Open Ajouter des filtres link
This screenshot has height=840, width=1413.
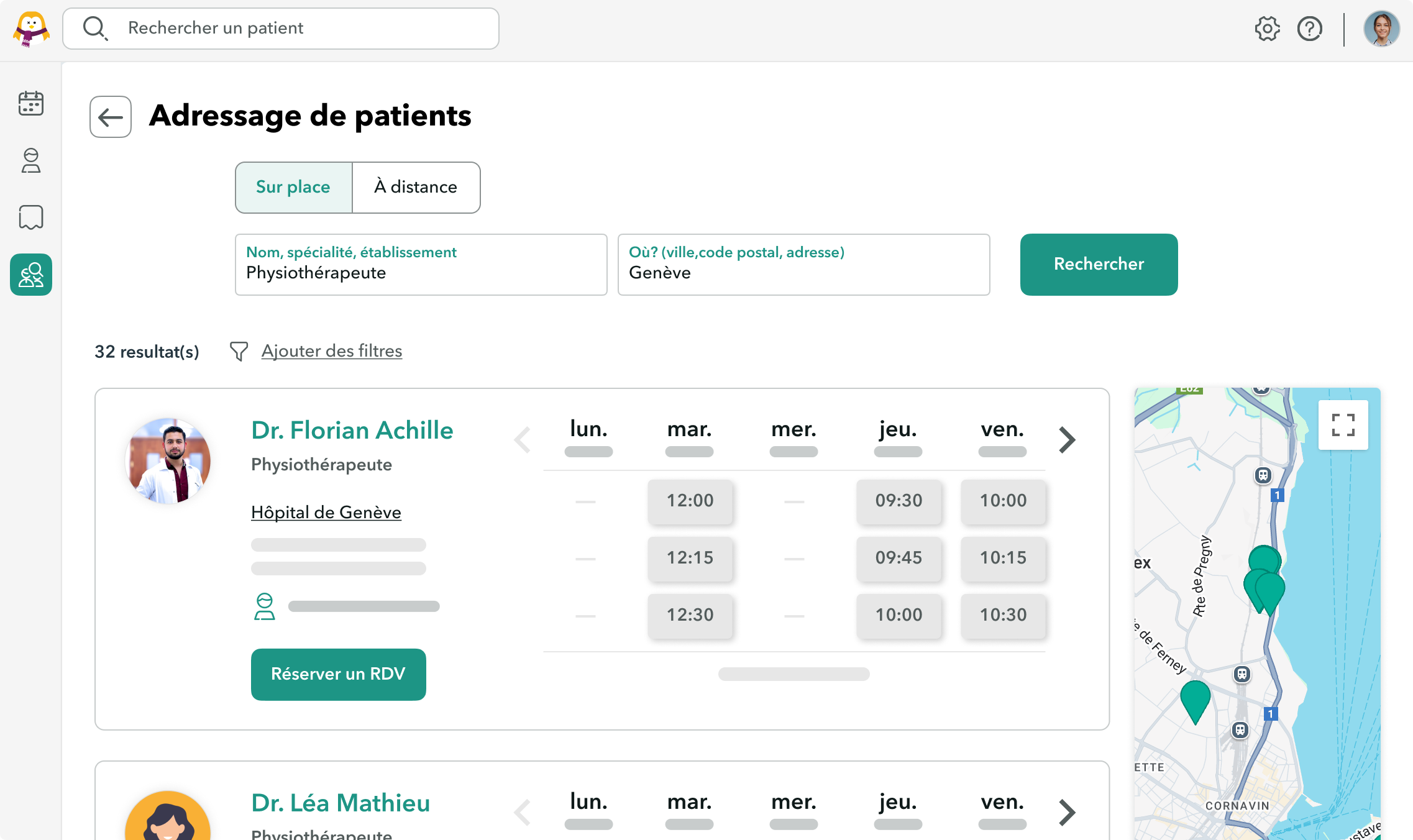click(x=332, y=351)
